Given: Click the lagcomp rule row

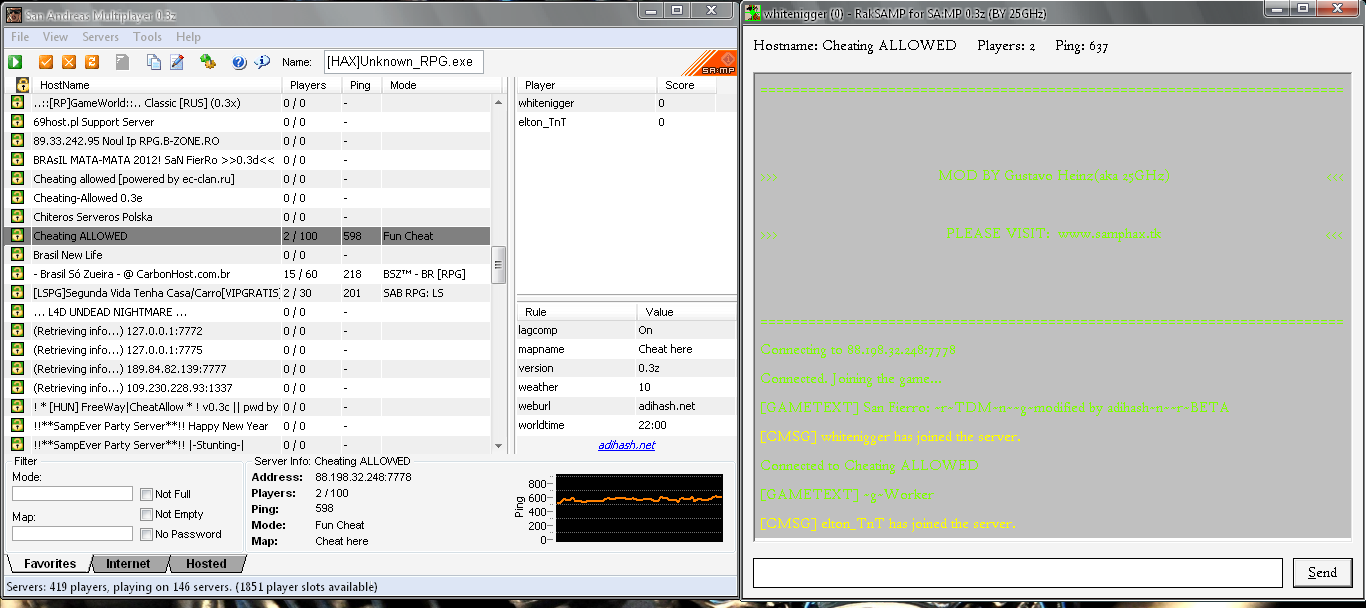Looking at the screenshot, I should coord(626,330).
